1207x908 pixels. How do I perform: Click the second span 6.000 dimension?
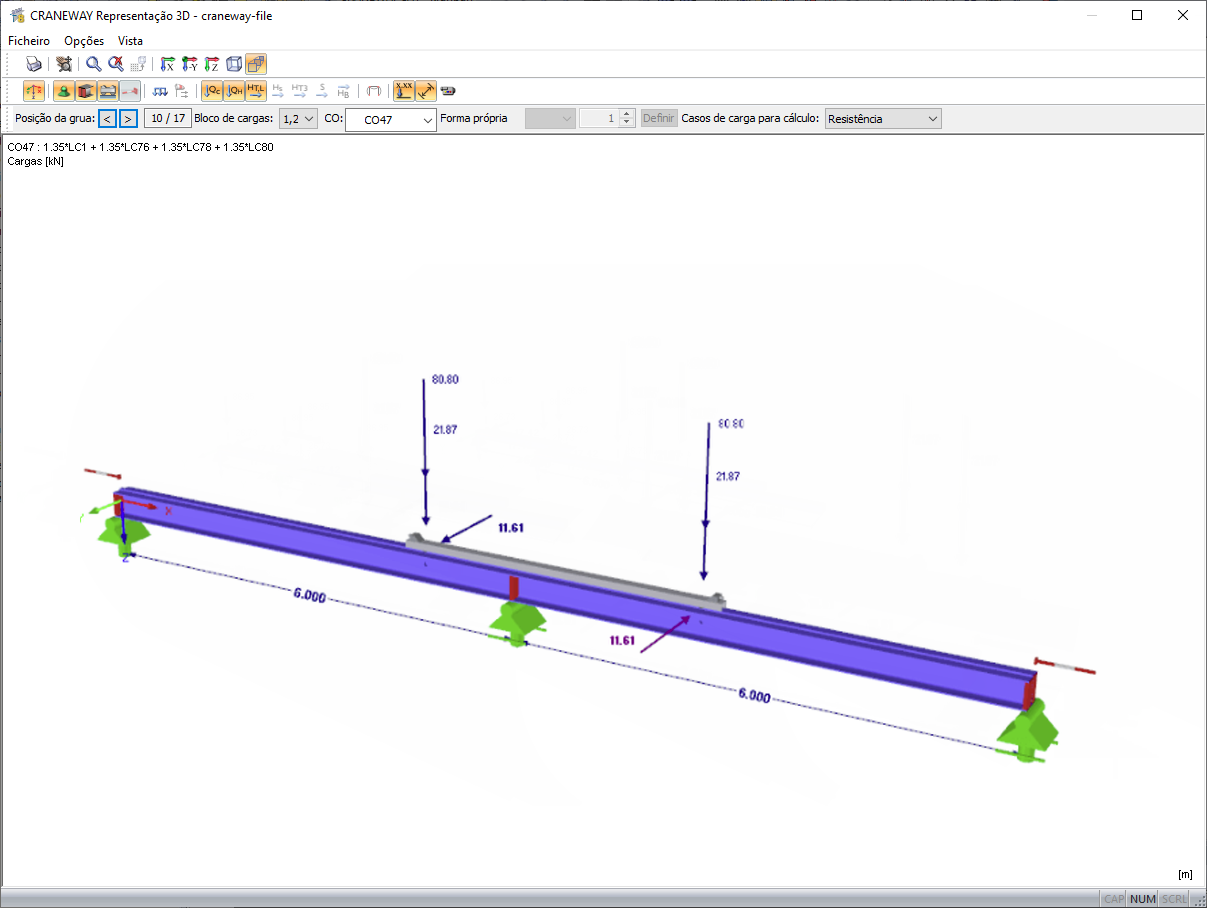tap(754, 696)
